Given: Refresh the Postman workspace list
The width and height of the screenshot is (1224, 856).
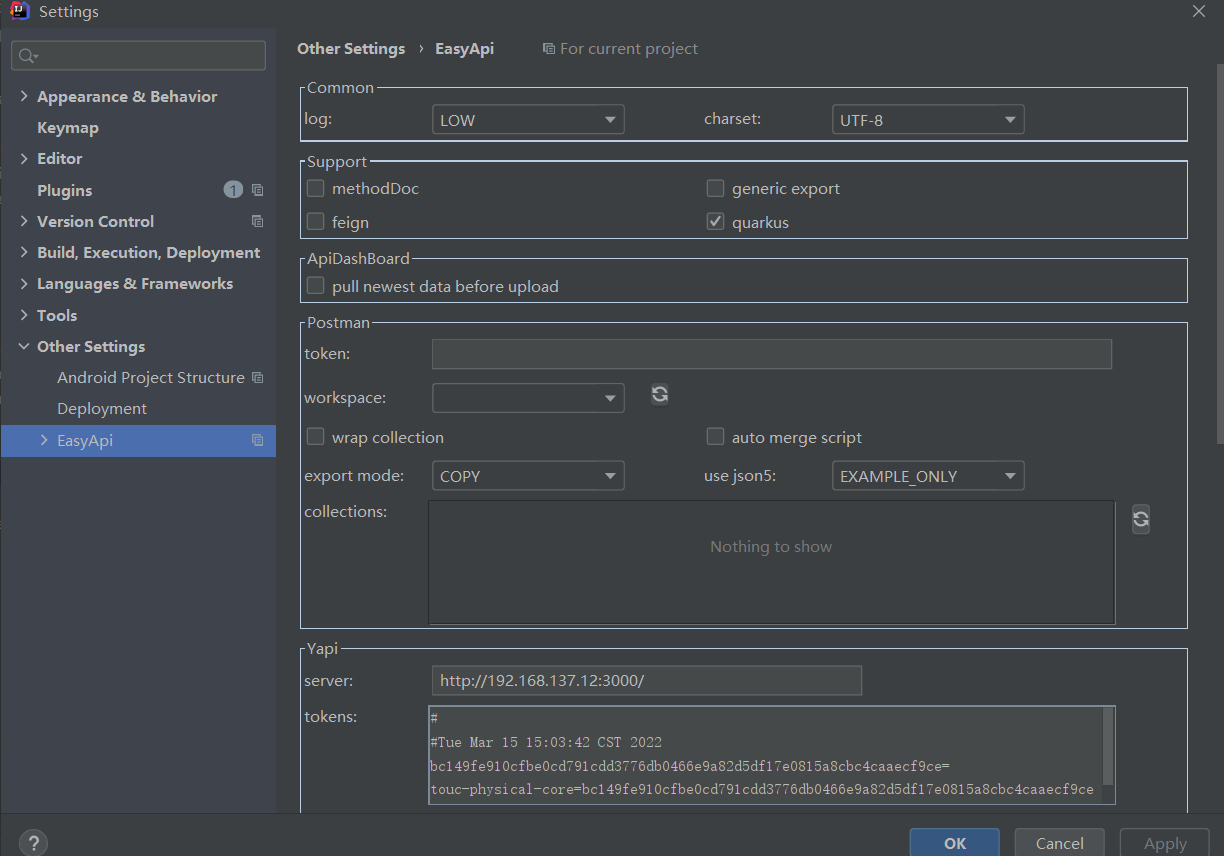Looking at the screenshot, I should [x=660, y=394].
